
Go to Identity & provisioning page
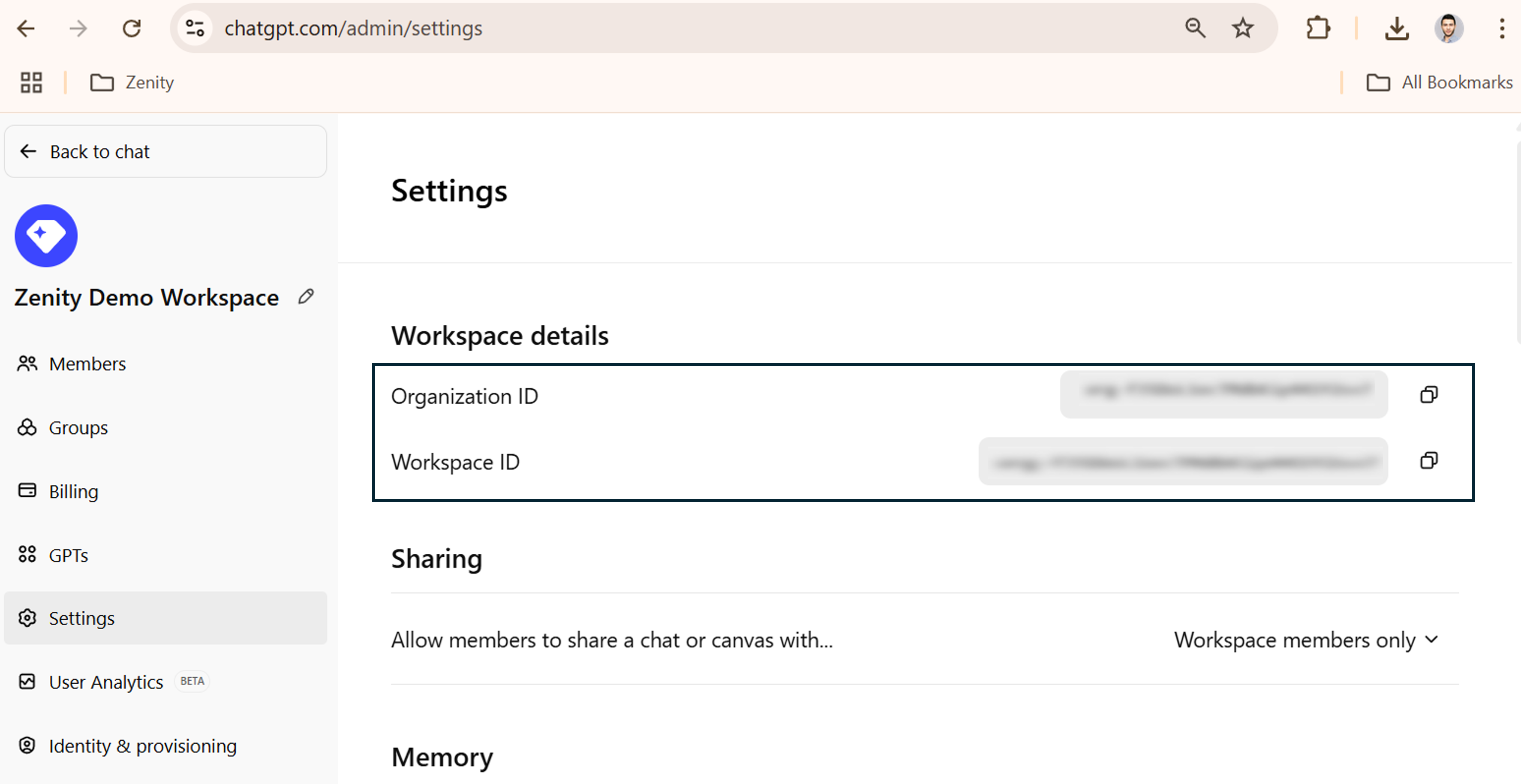click(142, 745)
